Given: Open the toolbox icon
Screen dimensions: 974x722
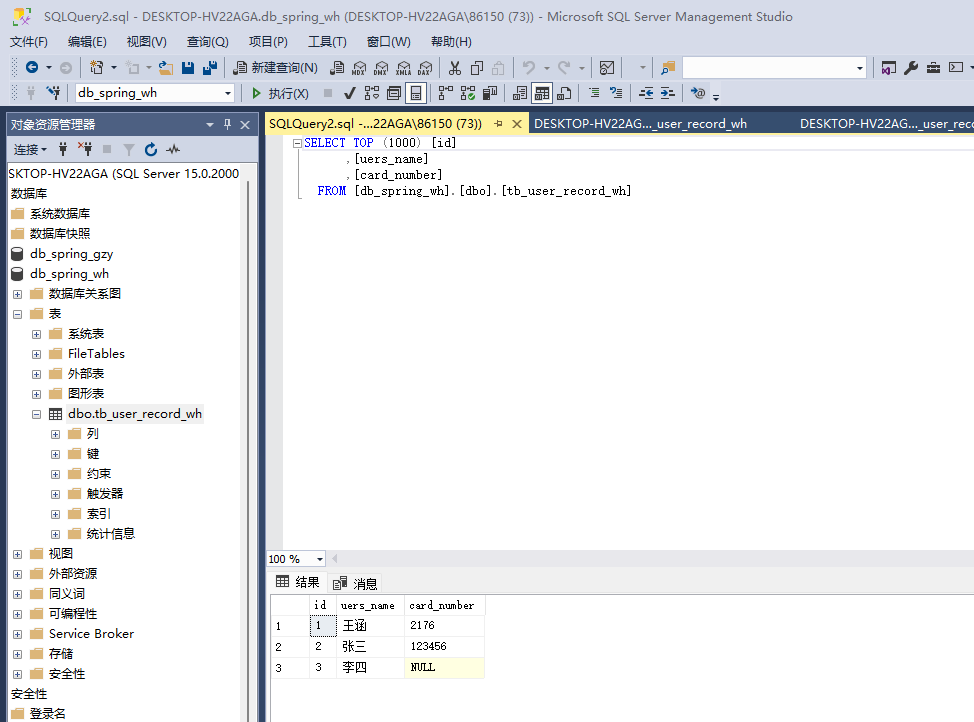Looking at the screenshot, I should (x=933, y=67).
